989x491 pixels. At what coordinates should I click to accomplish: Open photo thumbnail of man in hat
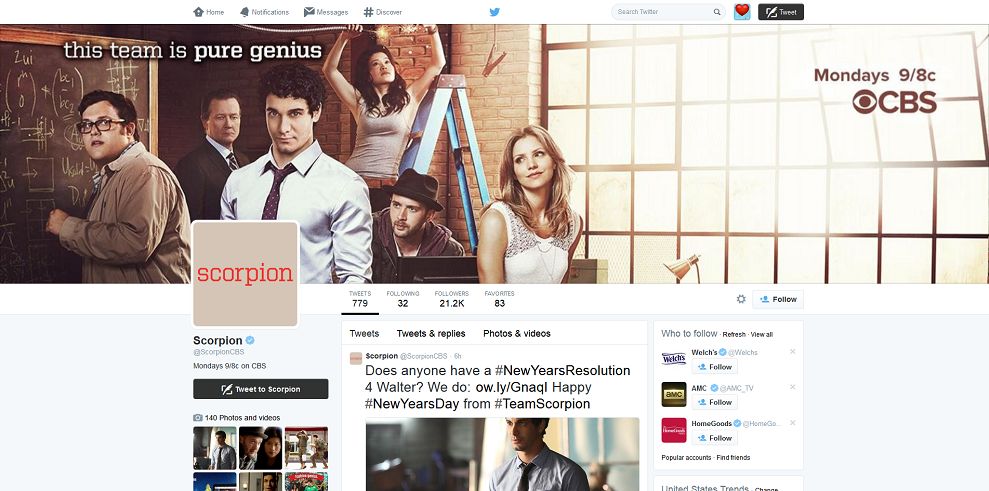click(260, 448)
